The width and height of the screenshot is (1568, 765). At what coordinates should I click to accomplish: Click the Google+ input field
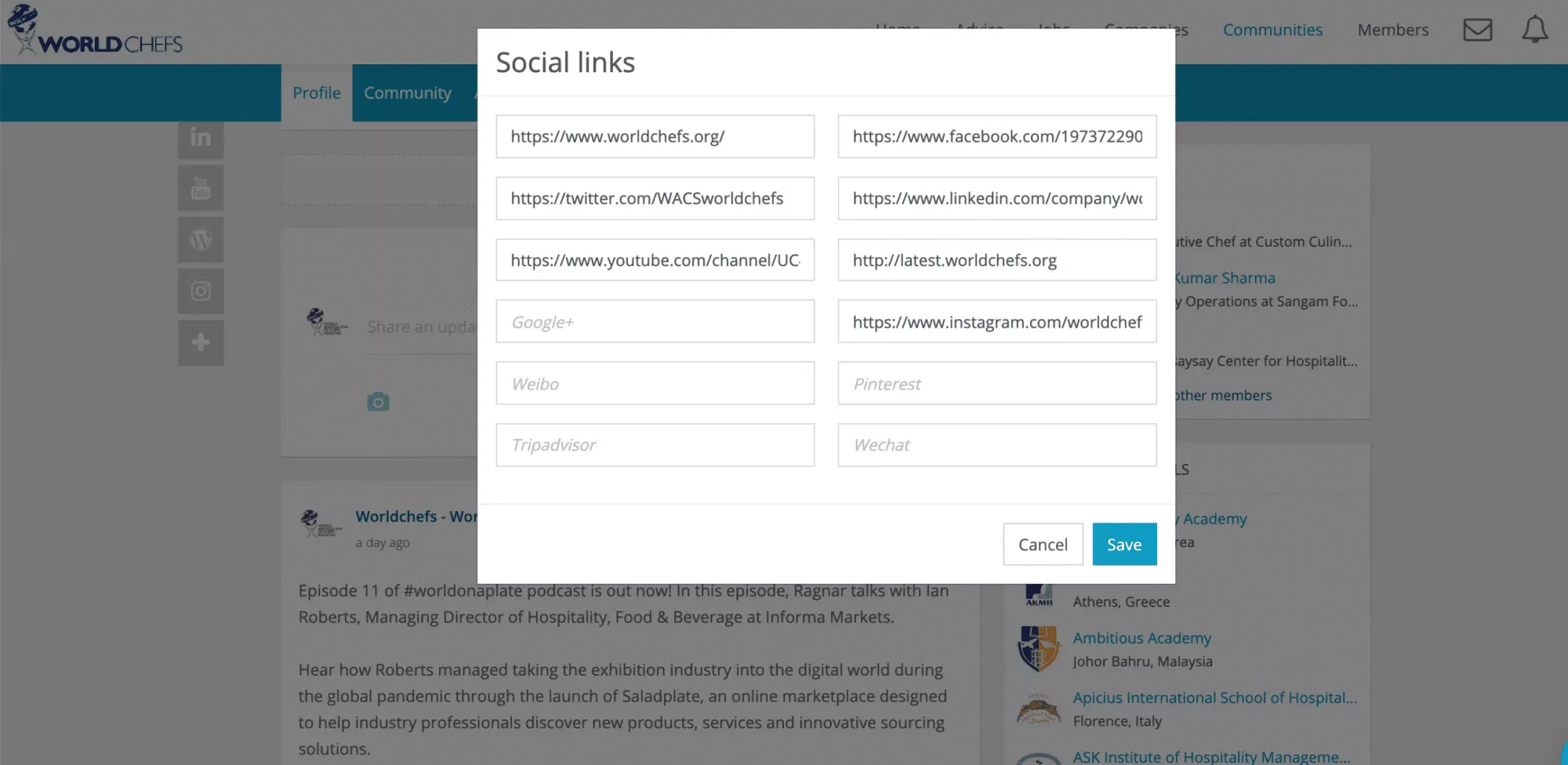point(655,322)
